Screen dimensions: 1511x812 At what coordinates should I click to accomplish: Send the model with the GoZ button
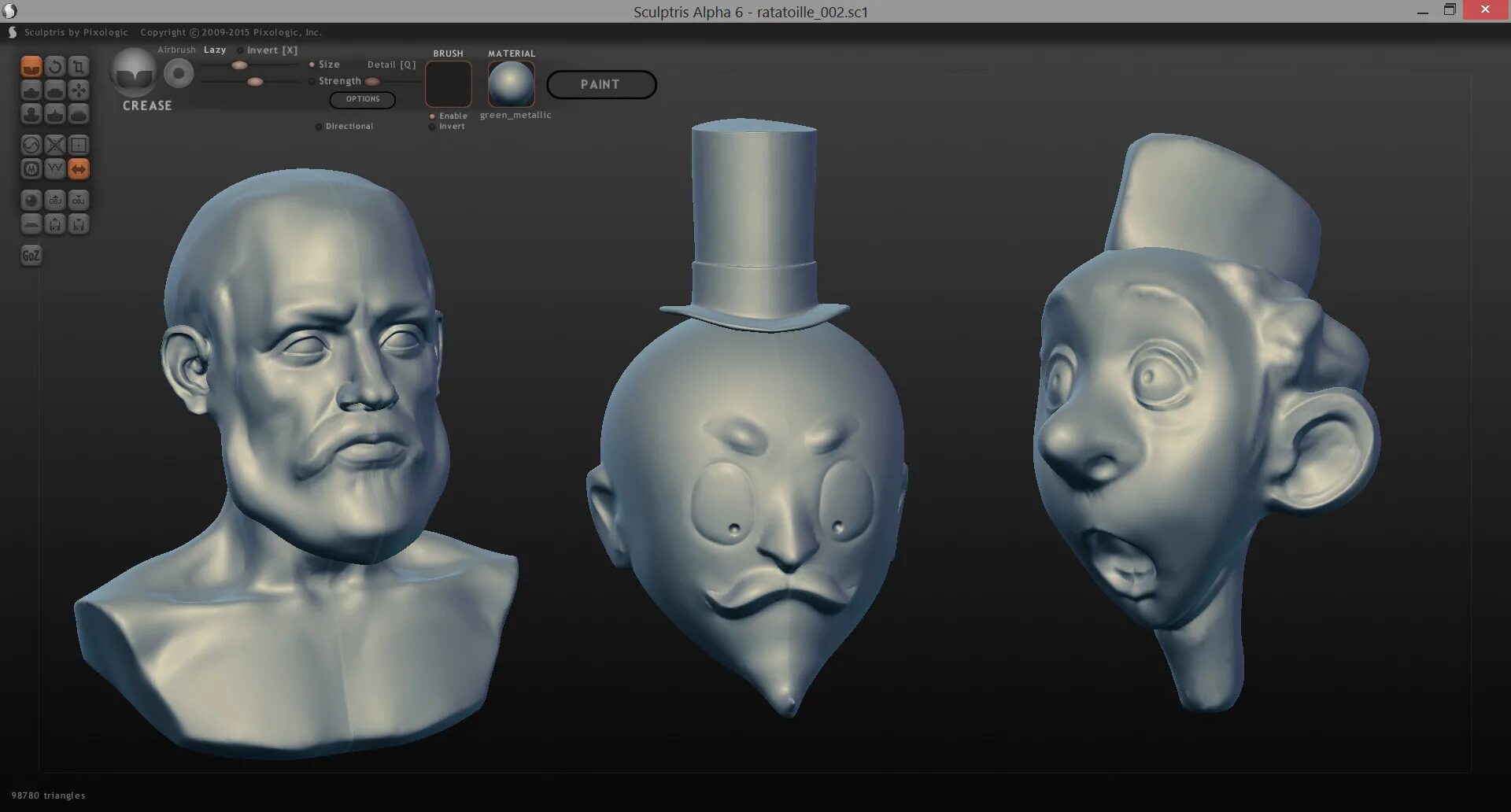click(x=31, y=255)
